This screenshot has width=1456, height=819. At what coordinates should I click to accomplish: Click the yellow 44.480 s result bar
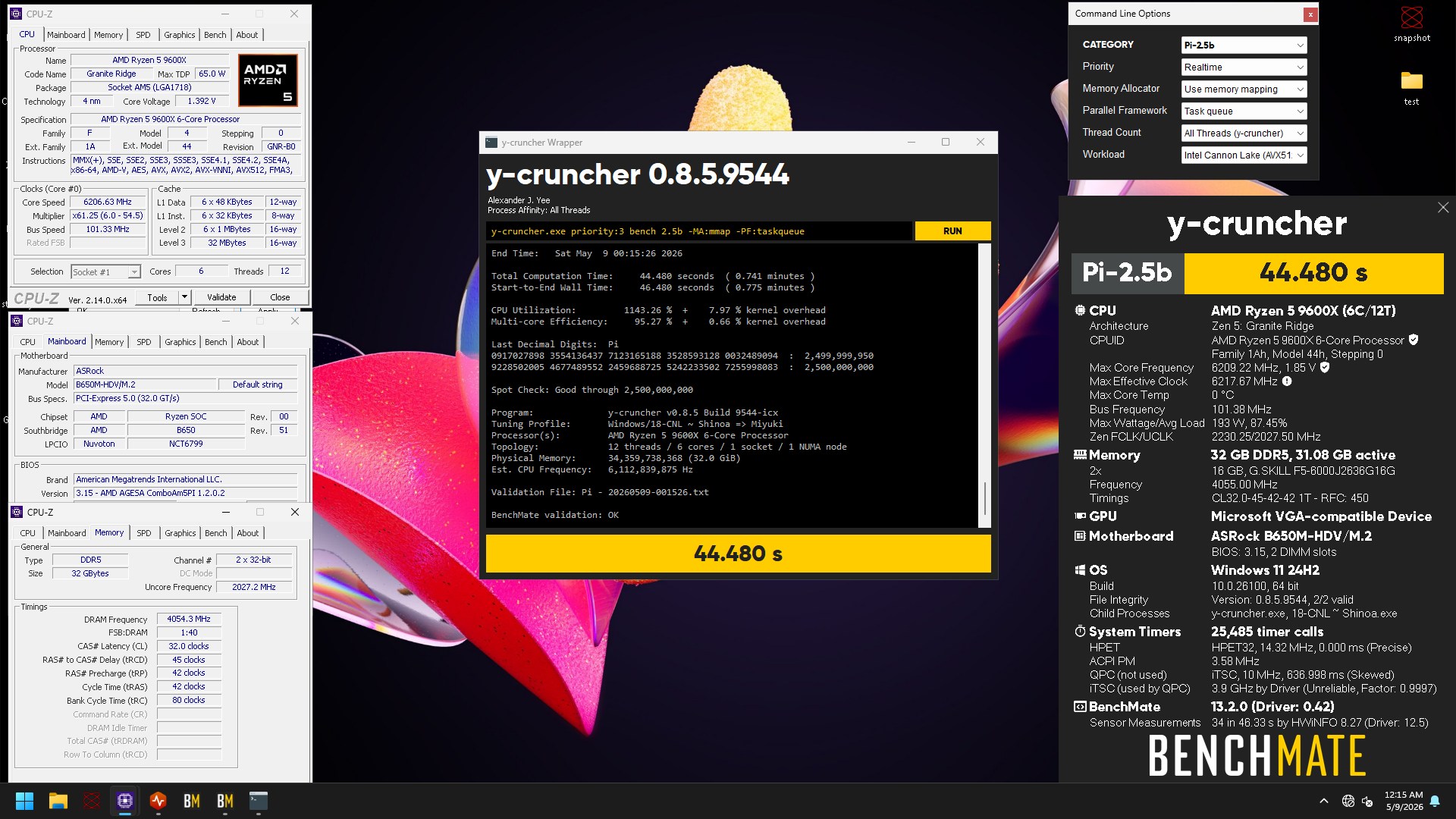(738, 554)
